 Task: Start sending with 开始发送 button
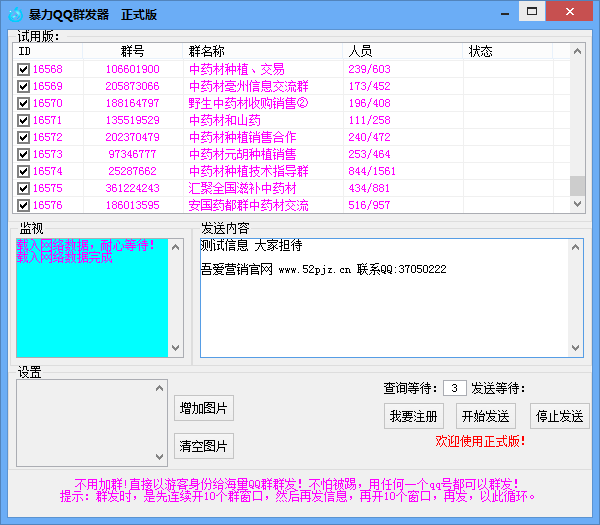pyautogui.click(x=484, y=416)
